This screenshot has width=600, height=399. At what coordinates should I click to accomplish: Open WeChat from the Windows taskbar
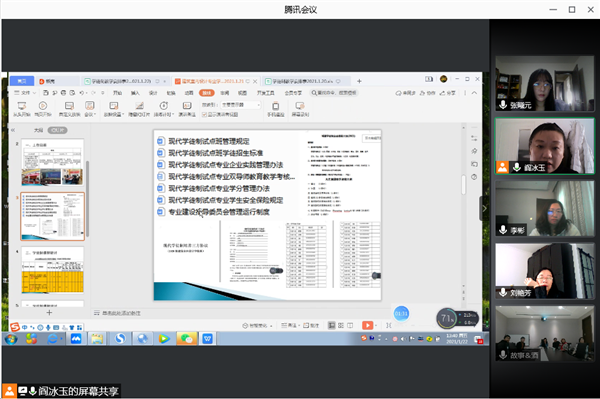point(187,338)
